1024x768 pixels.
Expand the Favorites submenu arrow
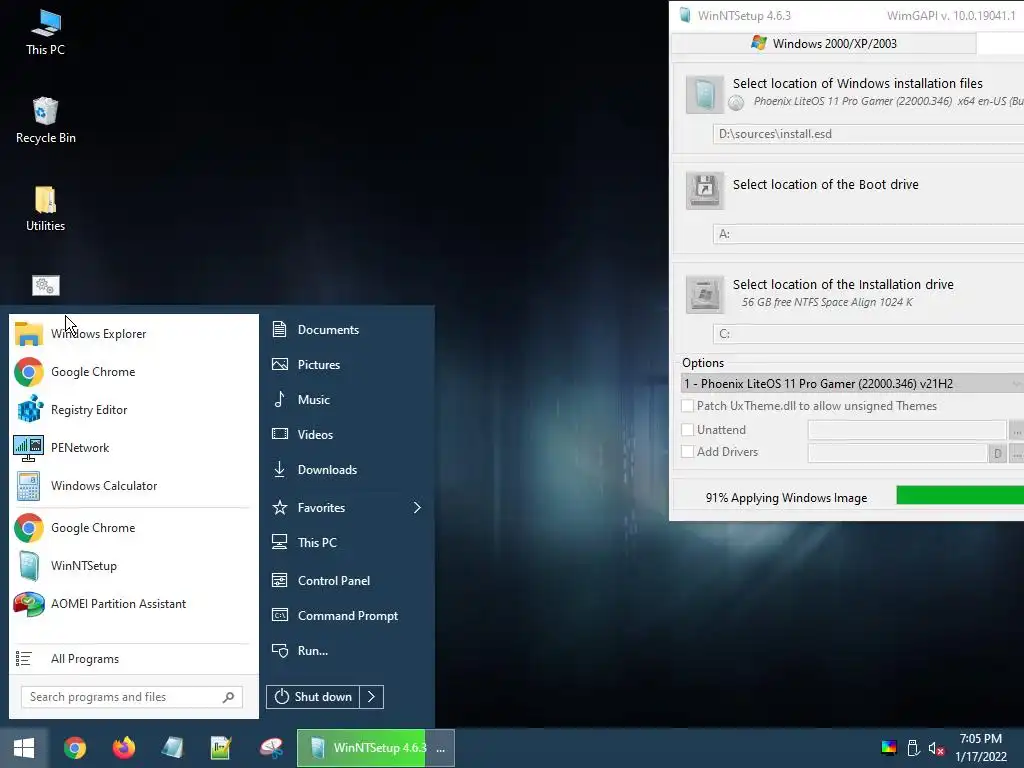(417, 507)
